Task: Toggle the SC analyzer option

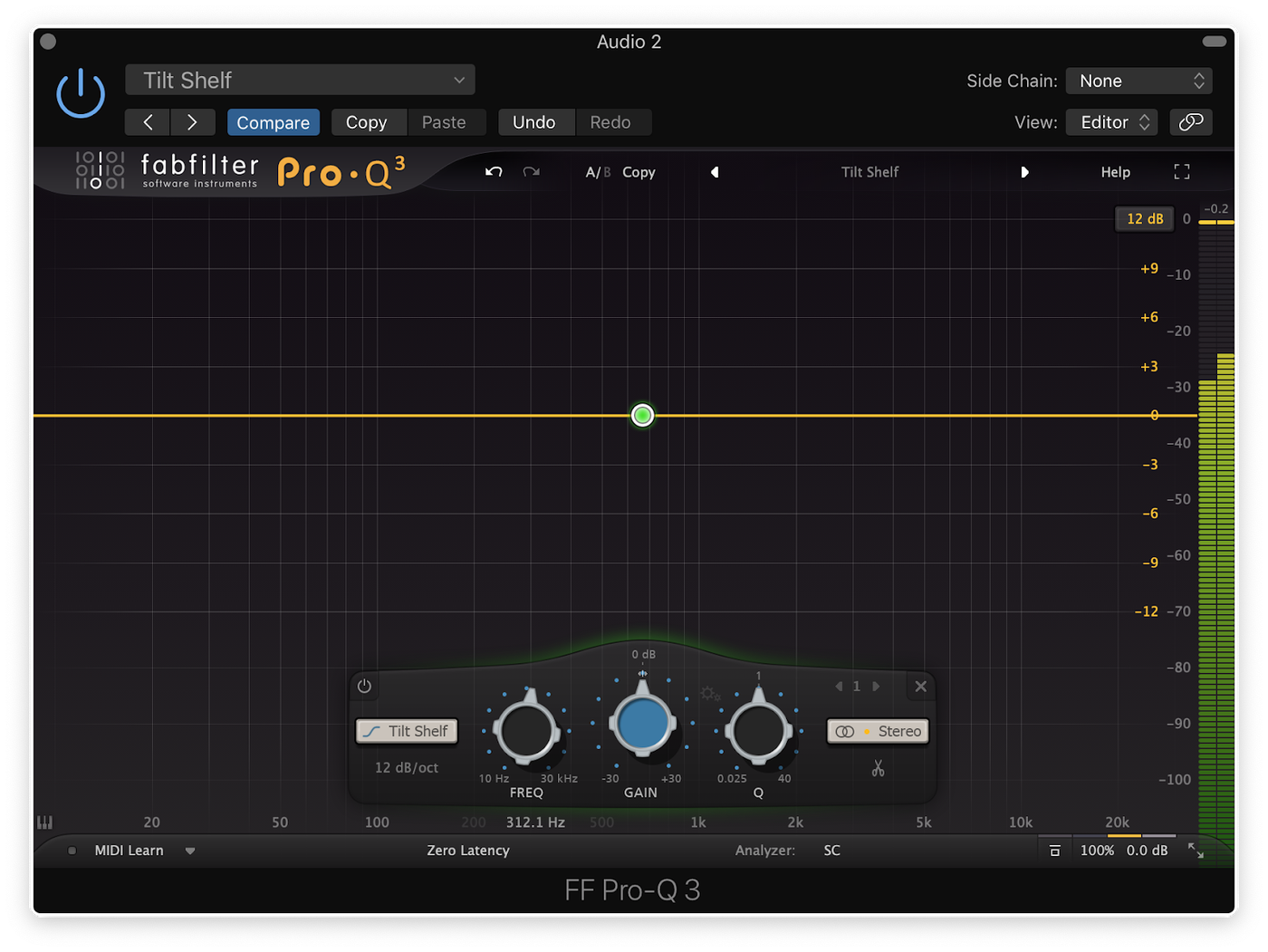Action: pyautogui.click(x=832, y=851)
